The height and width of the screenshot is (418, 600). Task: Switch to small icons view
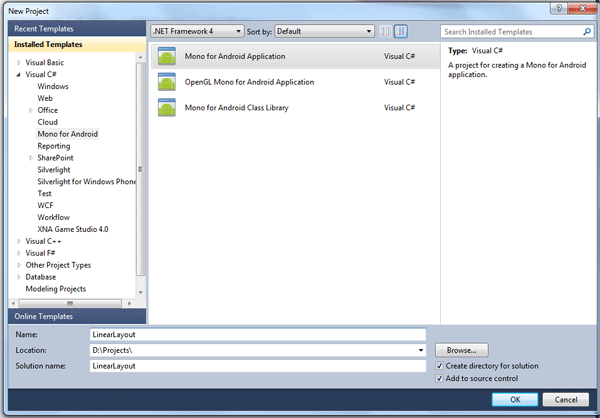tap(385, 31)
